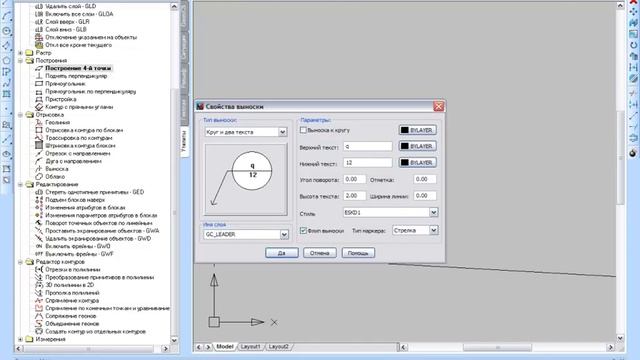Image resolution: width=640 pixels, height=360 pixels.
Task: Open BYLAYER color for 'Верхний текст'
Action: coord(418,146)
